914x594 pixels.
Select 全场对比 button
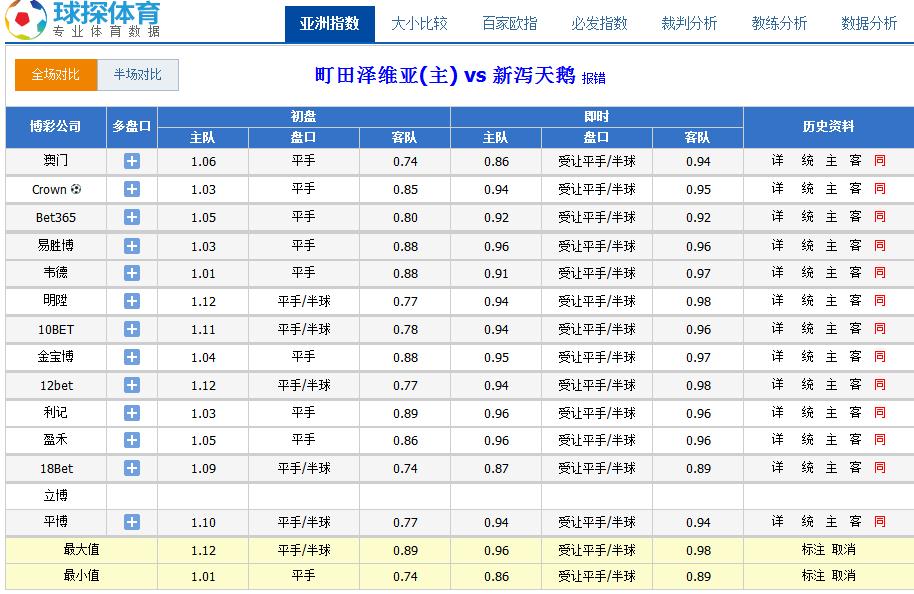click(x=56, y=75)
